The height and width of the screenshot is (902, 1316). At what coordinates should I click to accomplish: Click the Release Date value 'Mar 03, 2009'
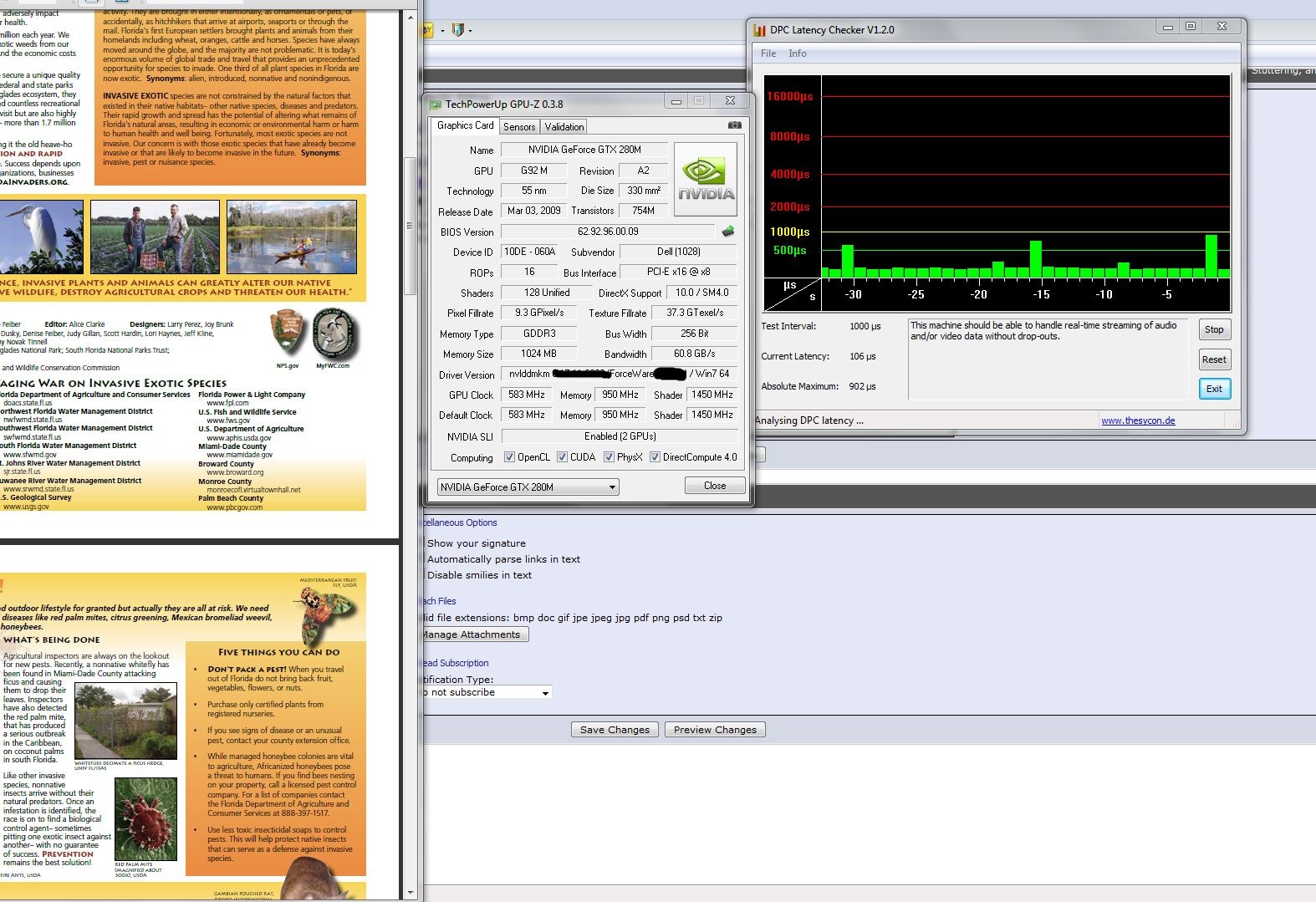click(x=534, y=211)
